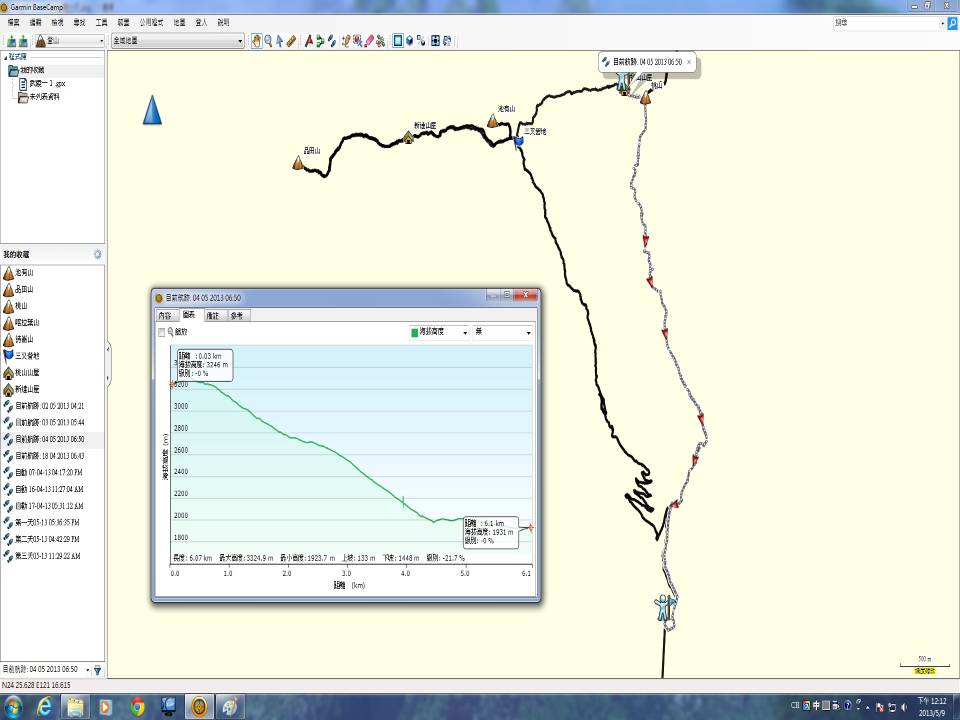This screenshot has height=720, width=960.
Task: Click the Chrome icon in the taskbar
Action: 138,707
